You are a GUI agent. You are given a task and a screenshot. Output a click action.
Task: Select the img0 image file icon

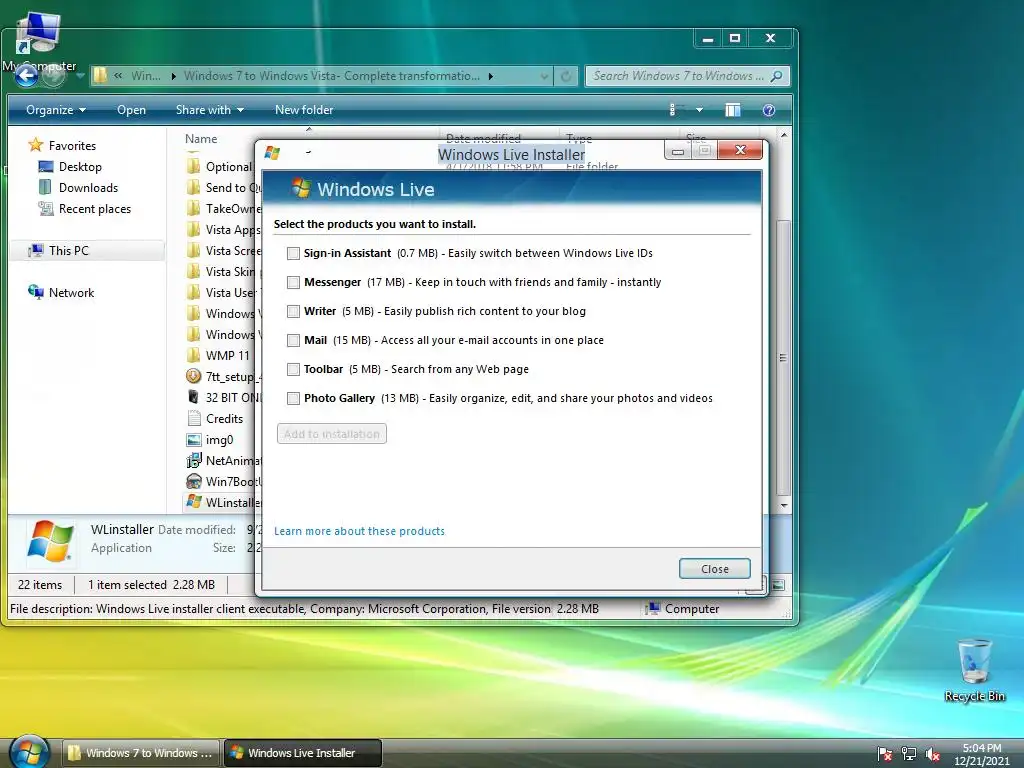193,440
